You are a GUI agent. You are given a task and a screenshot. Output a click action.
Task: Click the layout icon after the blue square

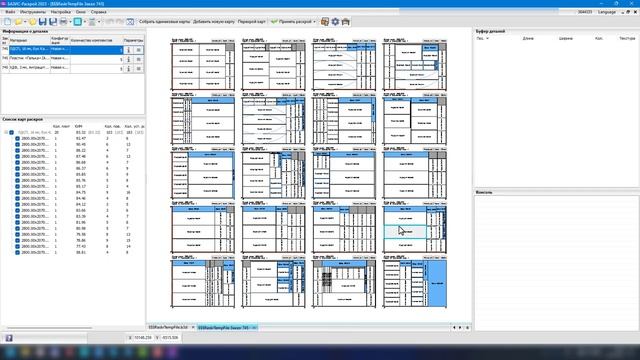click(92, 22)
